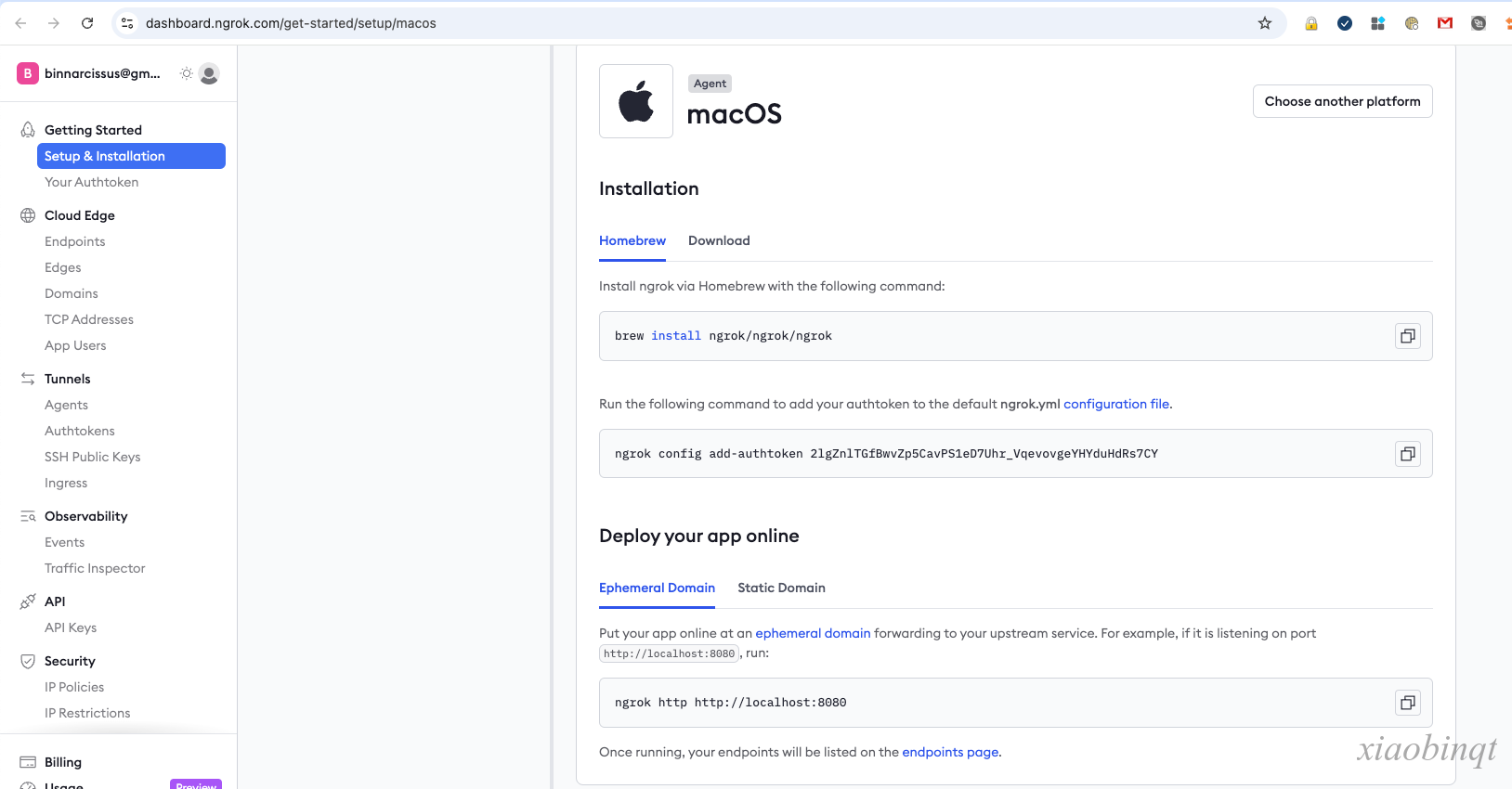This screenshot has height=789, width=1512.
Task: Click the Cloud Edge globe icon
Action: 28,215
